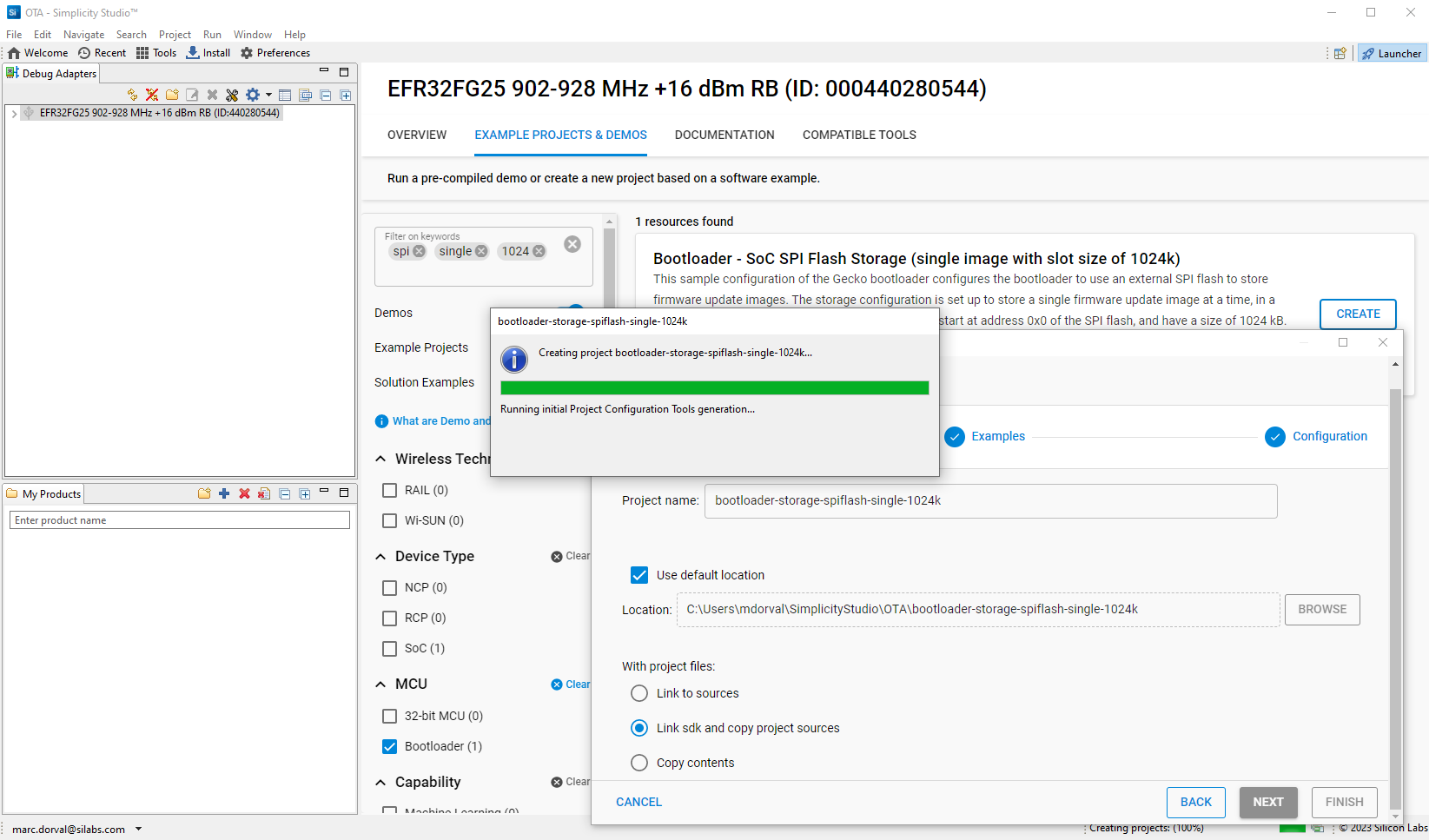The height and width of the screenshot is (840, 1429).
Task: Click the Project name input field
Action: pyautogui.click(x=990, y=501)
